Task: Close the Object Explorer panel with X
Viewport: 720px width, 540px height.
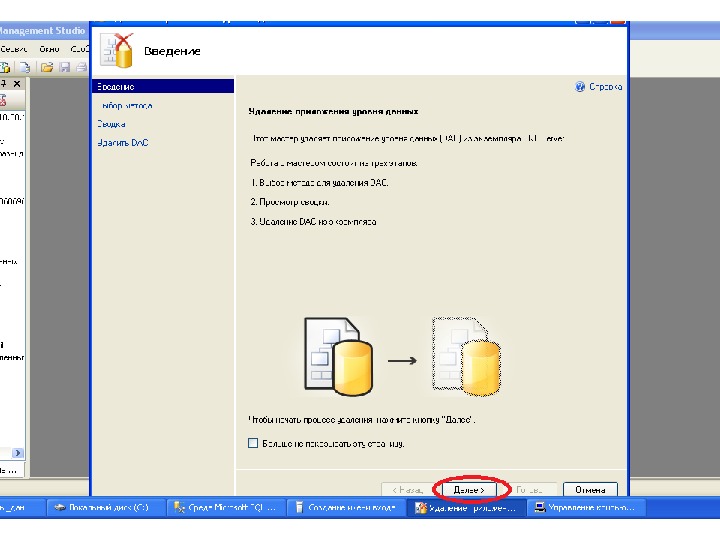Action: (x=17, y=84)
